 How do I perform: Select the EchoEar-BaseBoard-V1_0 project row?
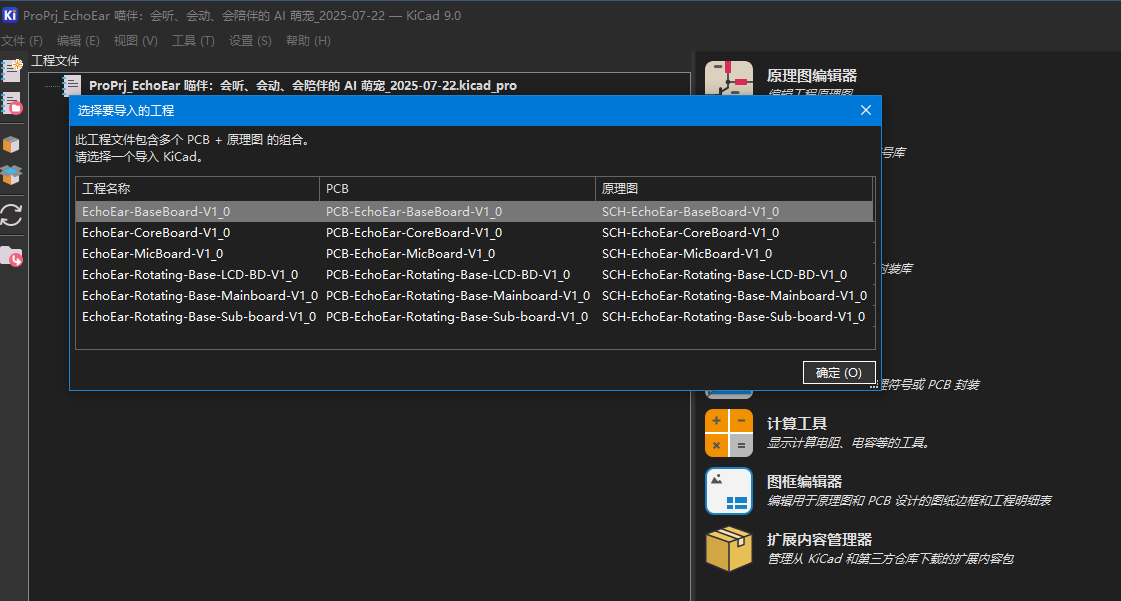click(474, 212)
